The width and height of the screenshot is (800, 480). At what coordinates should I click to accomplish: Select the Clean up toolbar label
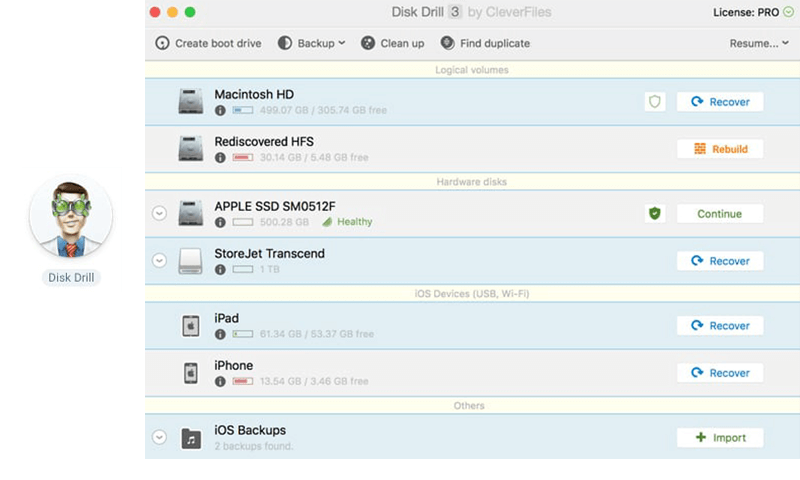point(402,43)
